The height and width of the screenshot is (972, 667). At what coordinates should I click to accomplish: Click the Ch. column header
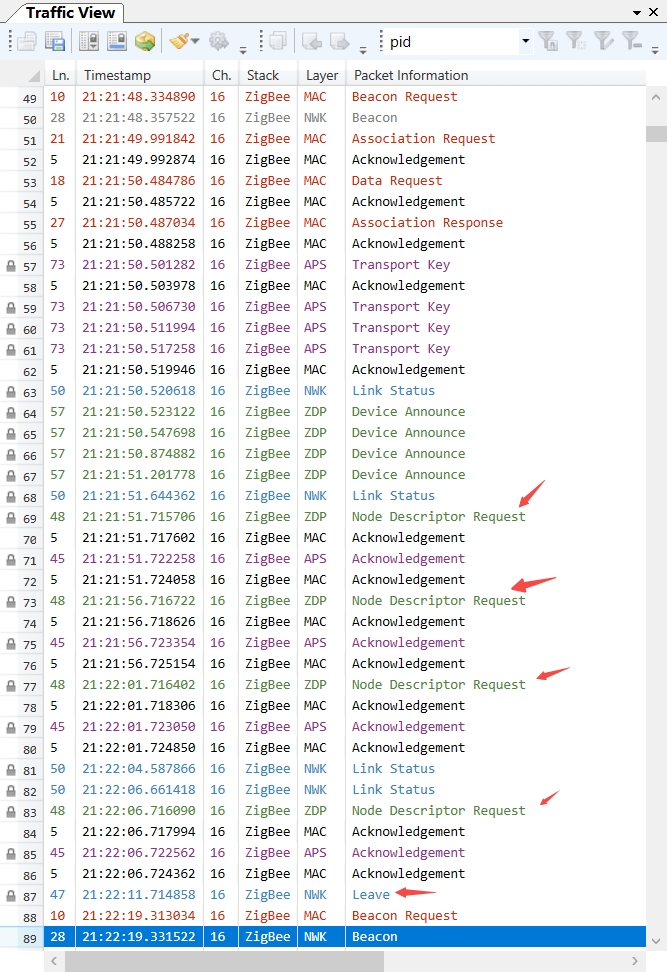[x=221, y=75]
